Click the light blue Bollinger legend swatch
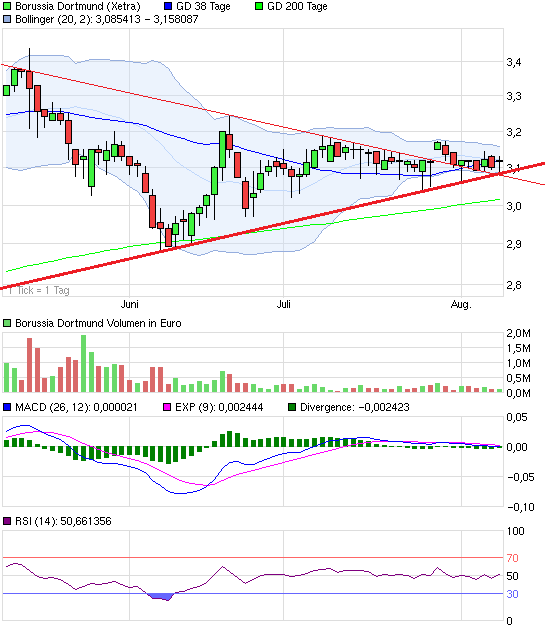Viewport: 545px width, 629px height. point(7,19)
